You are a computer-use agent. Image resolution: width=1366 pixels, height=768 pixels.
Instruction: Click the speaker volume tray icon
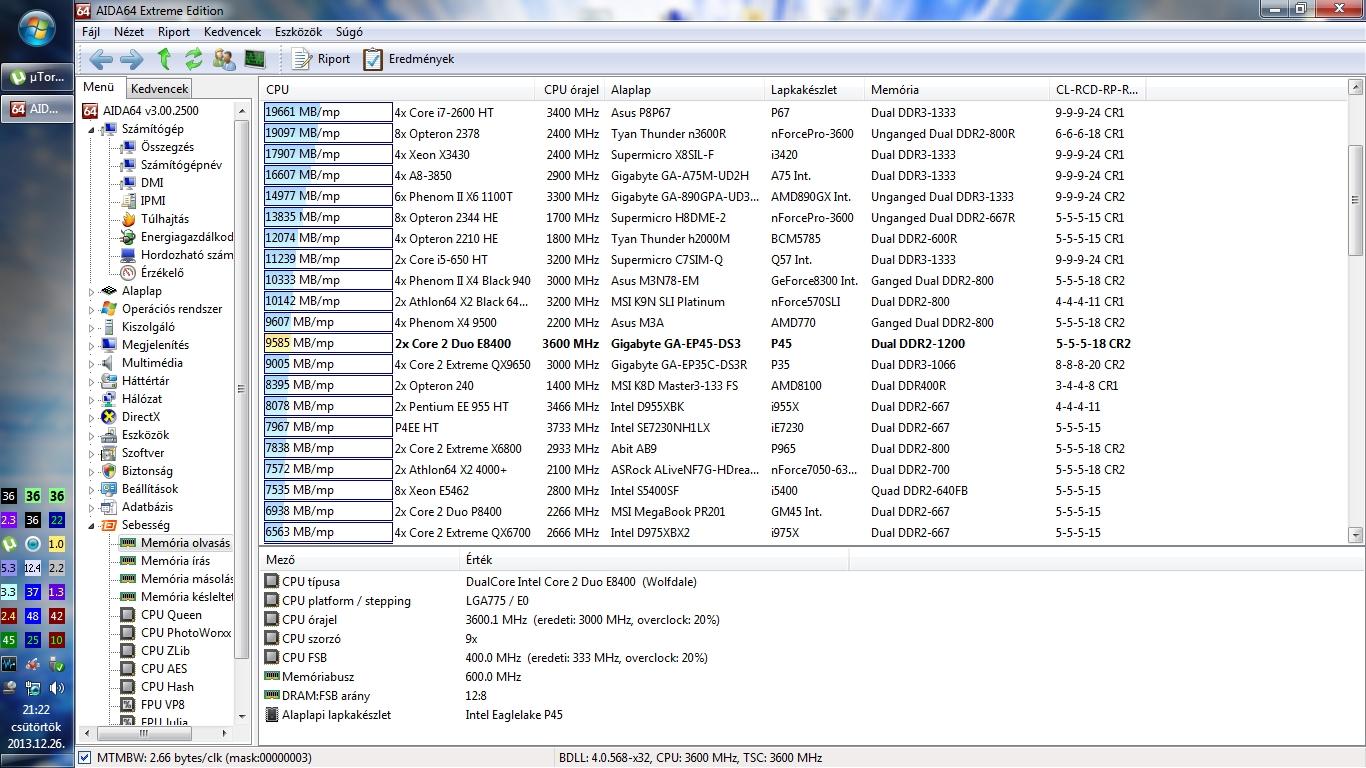click(56, 688)
